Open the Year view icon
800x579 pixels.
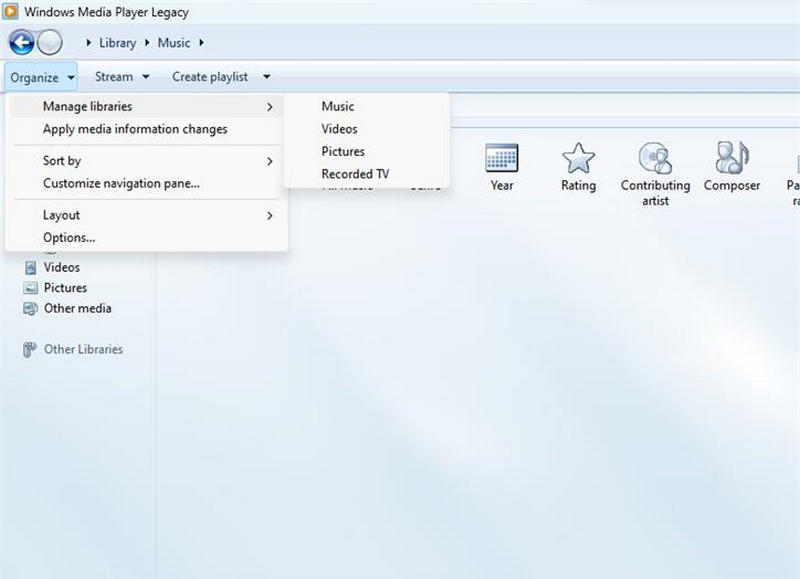click(x=502, y=158)
